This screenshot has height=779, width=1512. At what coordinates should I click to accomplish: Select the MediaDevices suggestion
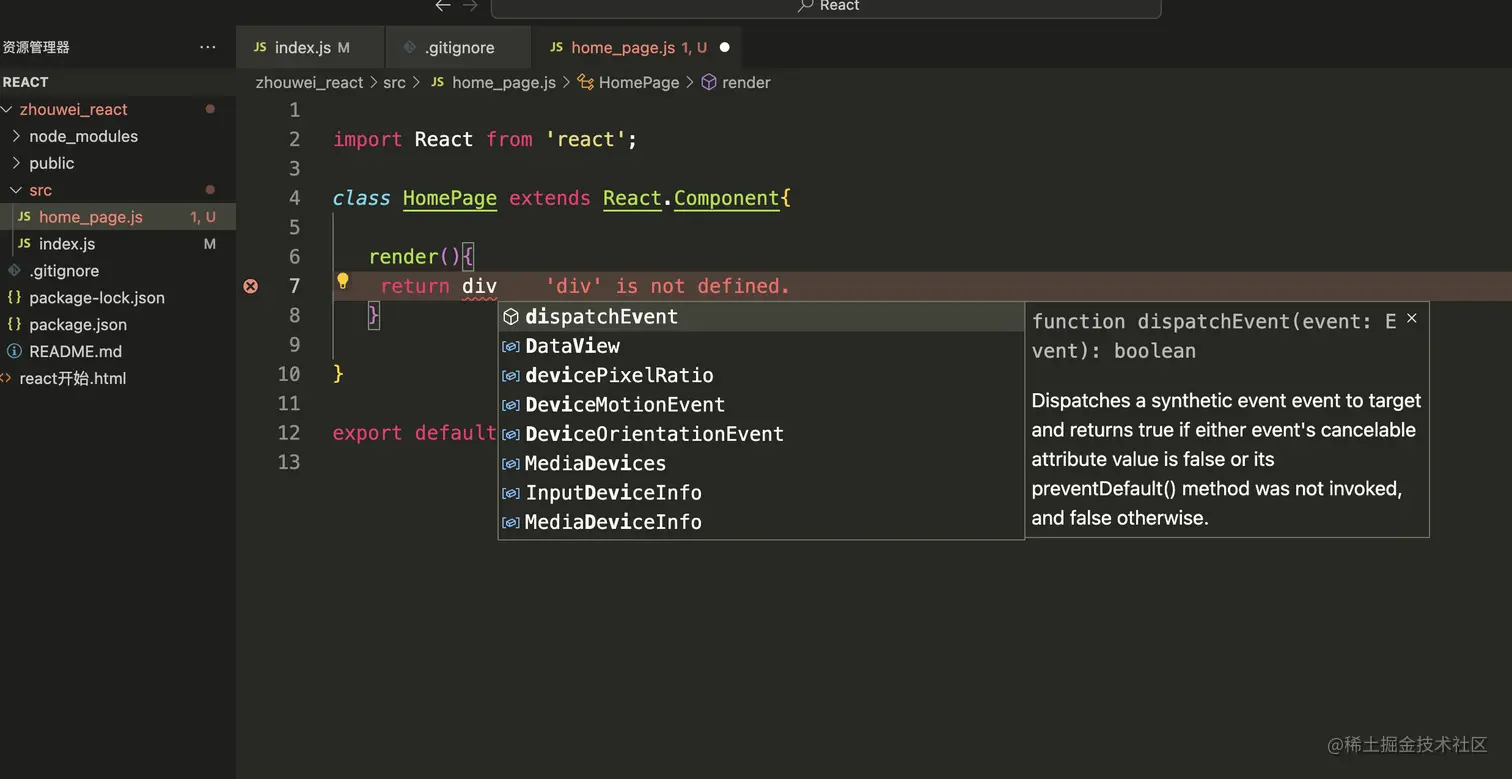[761, 463]
